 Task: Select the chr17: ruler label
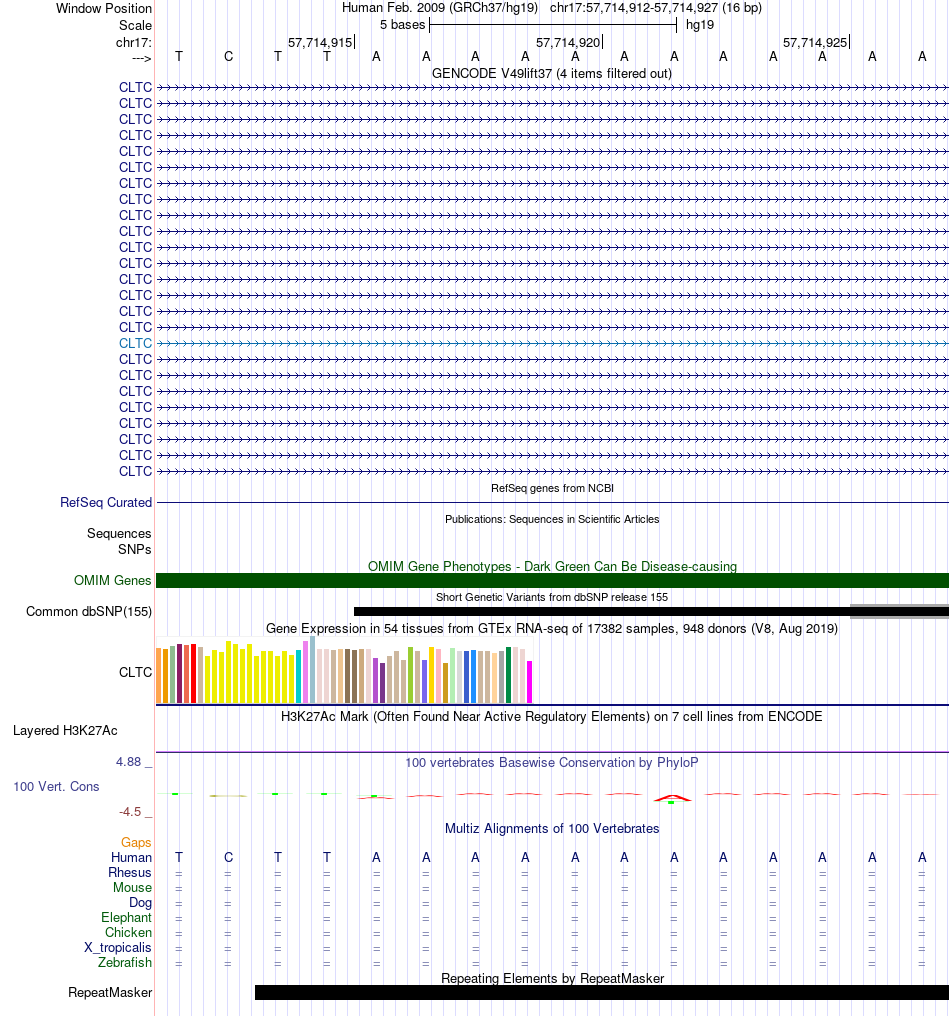pos(133,43)
